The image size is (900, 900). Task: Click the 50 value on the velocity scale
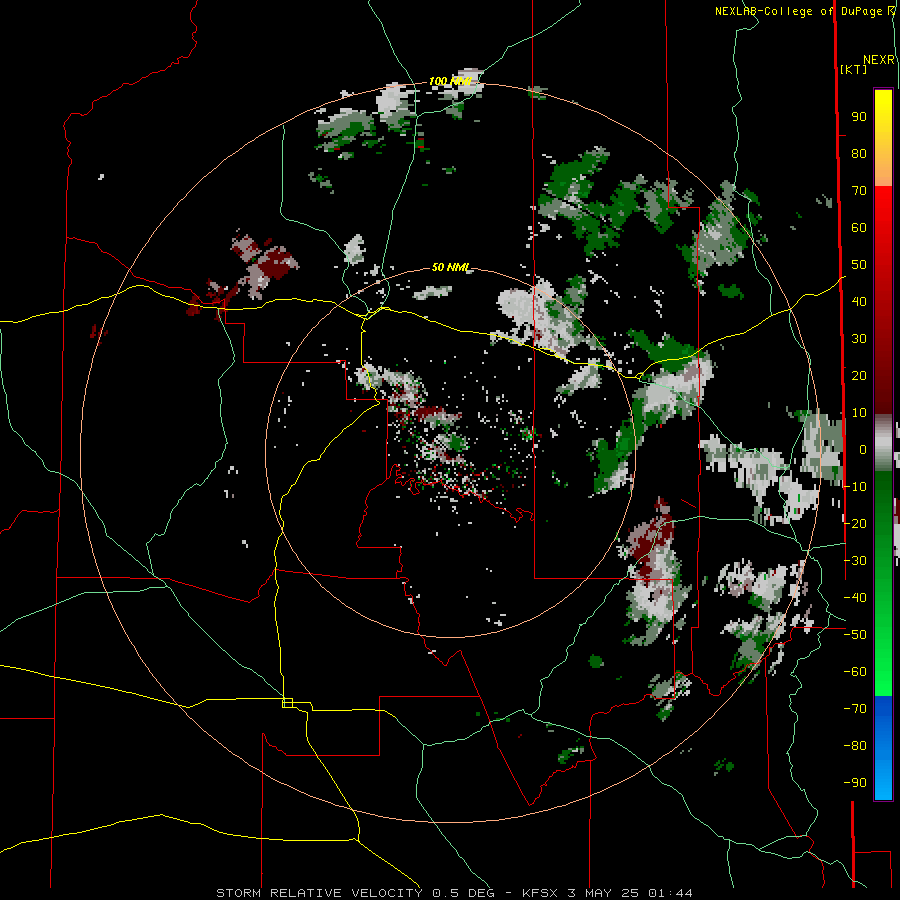[859, 265]
